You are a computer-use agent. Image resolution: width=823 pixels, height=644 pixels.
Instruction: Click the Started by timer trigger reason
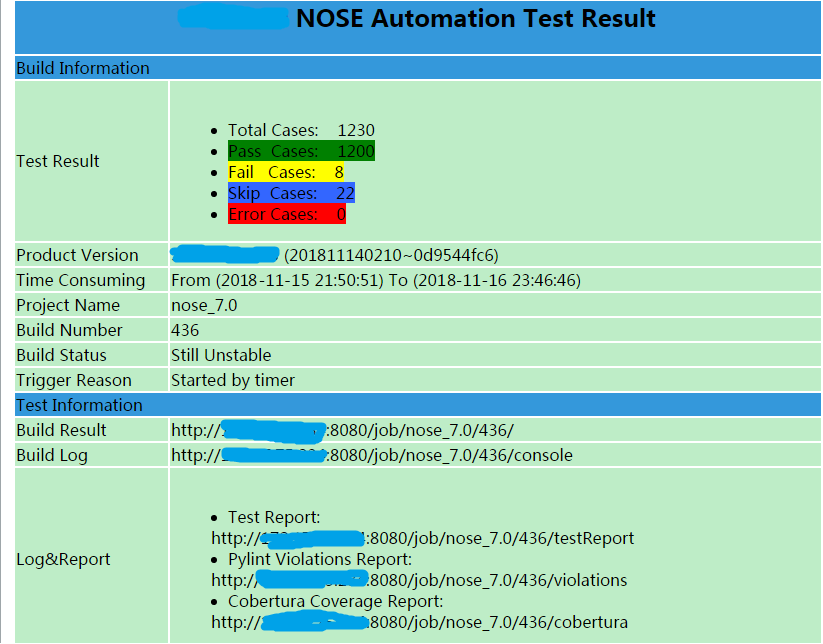pyautogui.click(x=233, y=380)
